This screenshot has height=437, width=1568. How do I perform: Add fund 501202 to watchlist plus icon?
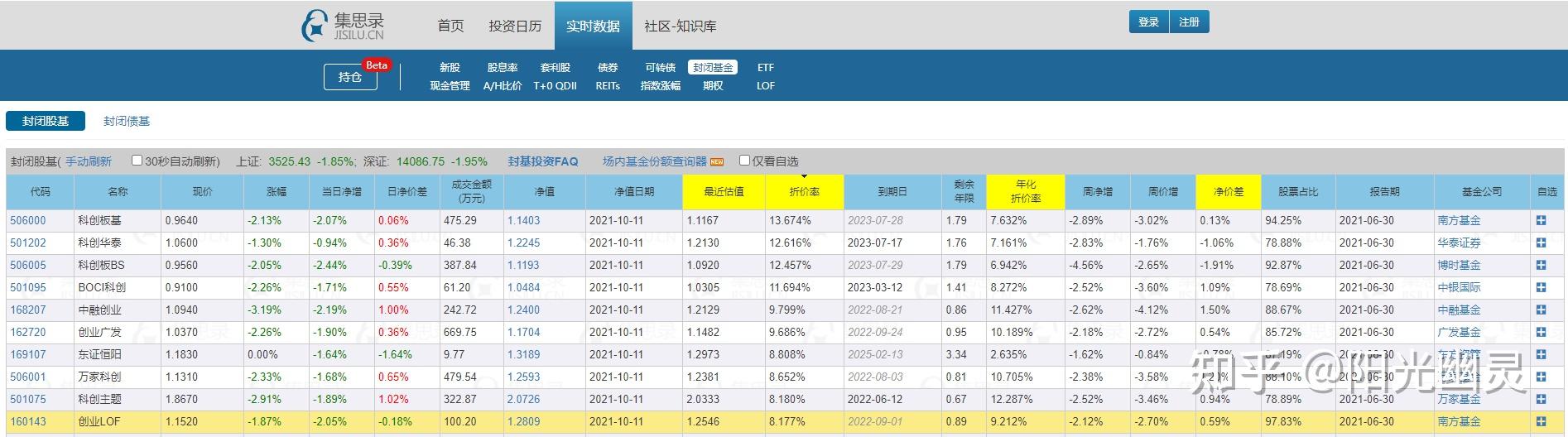pos(1541,243)
